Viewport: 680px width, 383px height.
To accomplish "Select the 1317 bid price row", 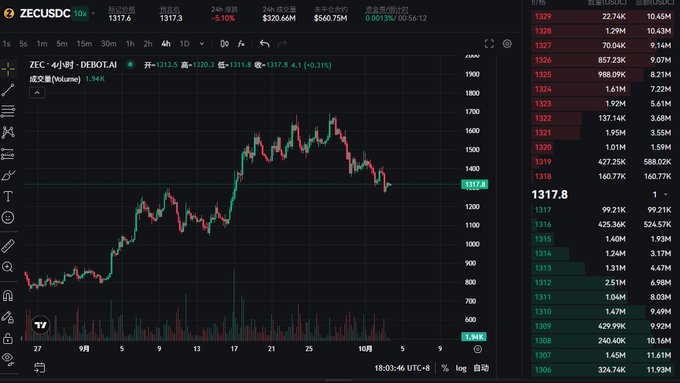I will point(603,210).
